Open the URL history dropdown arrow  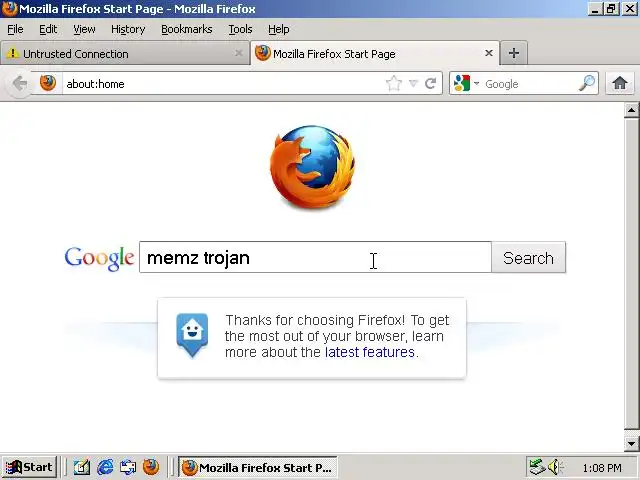(413, 84)
